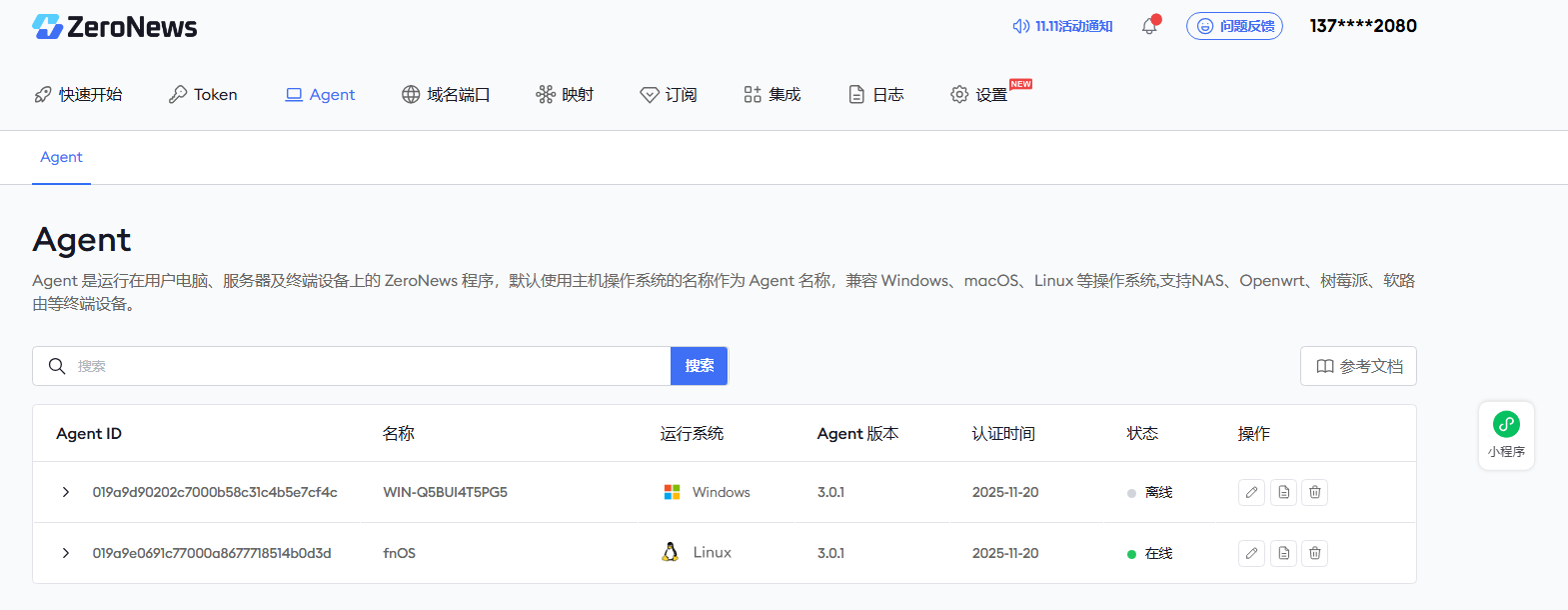Edit the WIN-Q5BUI4T5PG5 agent with pencil icon
The width and height of the screenshot is (1568, 610).
coord(1251,492)
